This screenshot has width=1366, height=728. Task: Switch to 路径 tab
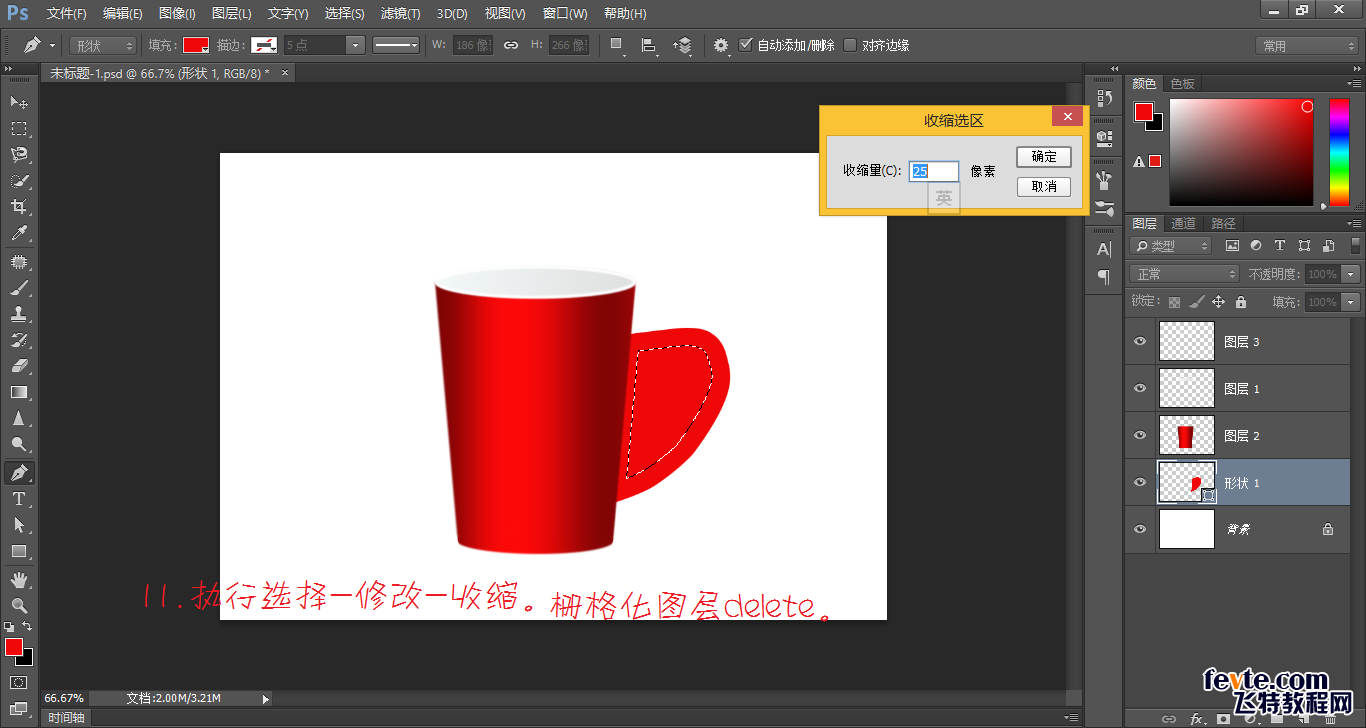click(x=1223, y=223)
